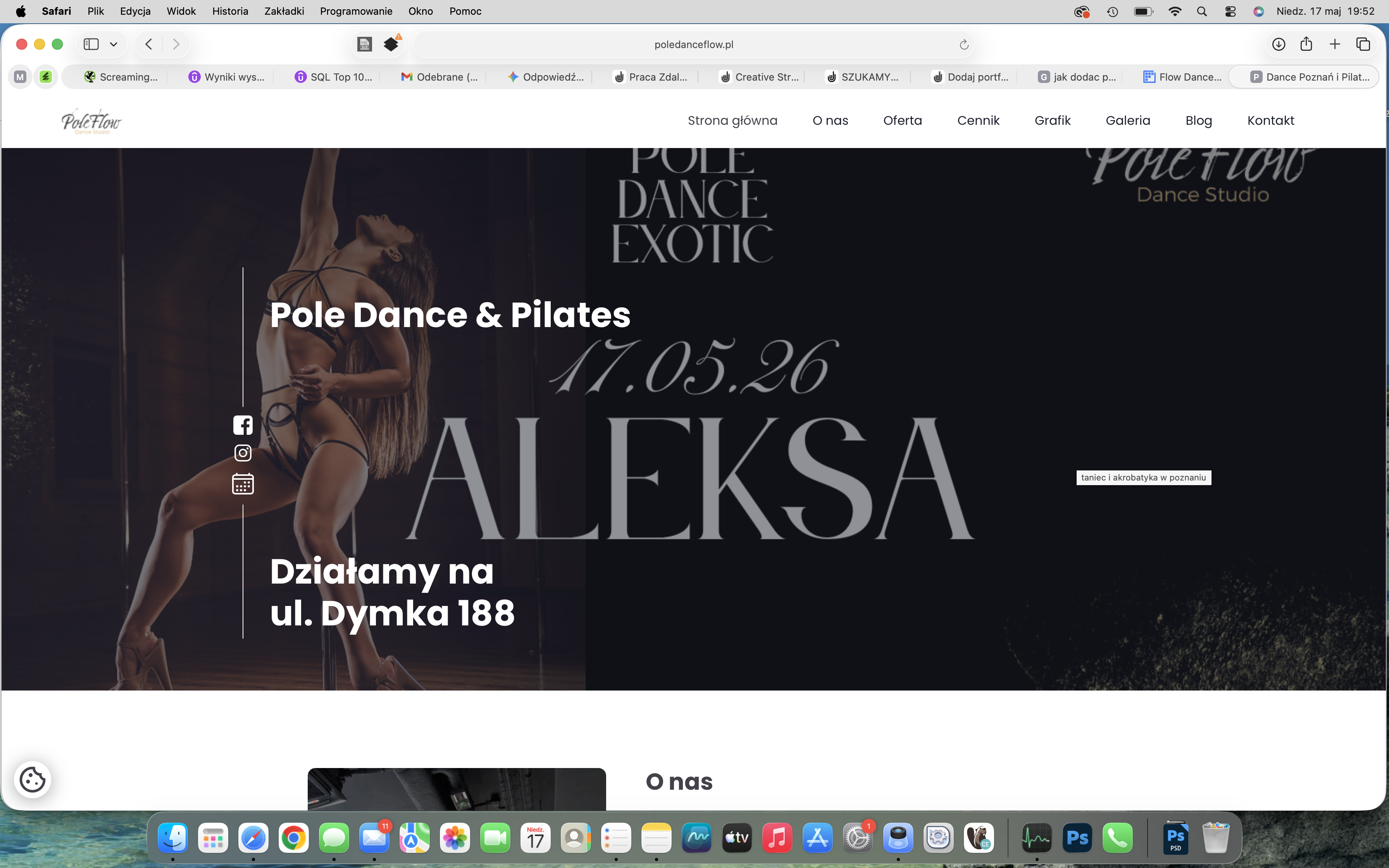1389x868 pixels.
Task: Open the Share menu in Safari
Action: [x=1306, y=44]
